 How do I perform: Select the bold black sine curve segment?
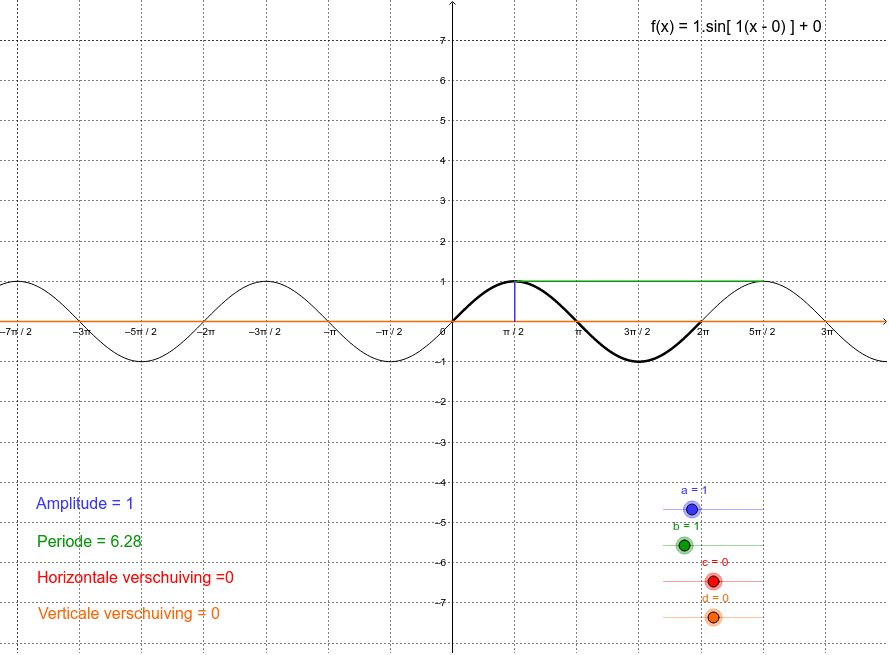click(638, 363)
